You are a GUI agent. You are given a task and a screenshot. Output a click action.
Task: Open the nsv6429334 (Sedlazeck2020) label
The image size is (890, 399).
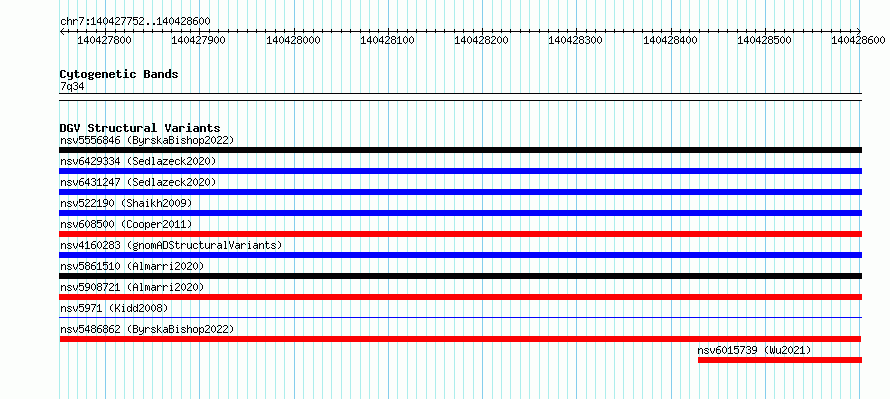(138, 161)
